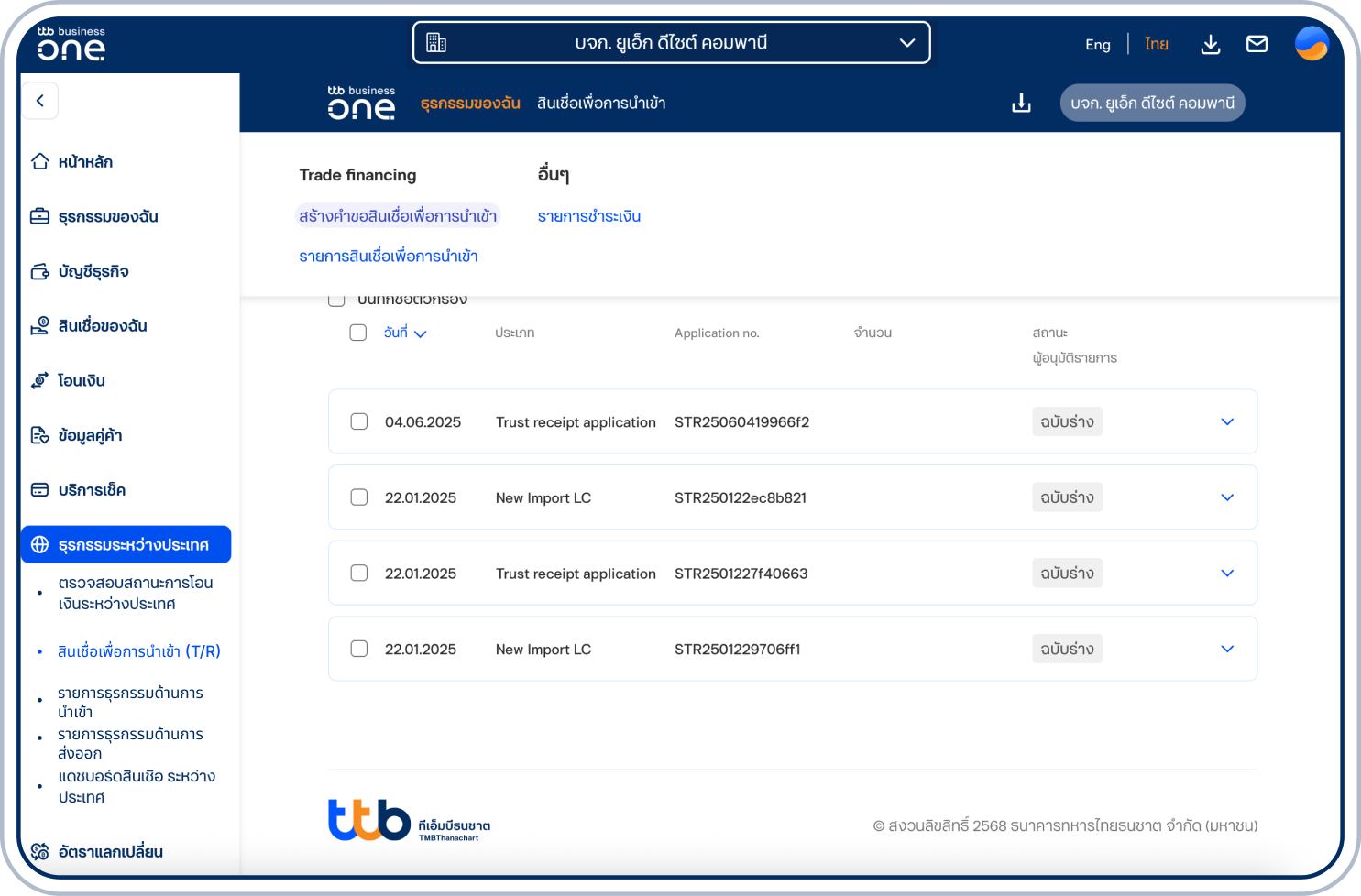1361x896 pixels.
Task: Check the row STR2501227f40663
Action: (x=359, y=573)
